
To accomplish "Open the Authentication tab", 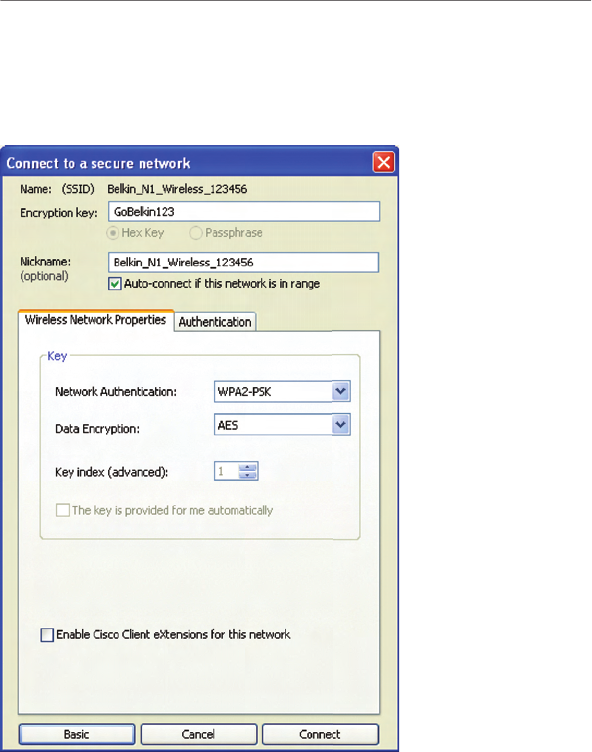I will tap(215, 322).
